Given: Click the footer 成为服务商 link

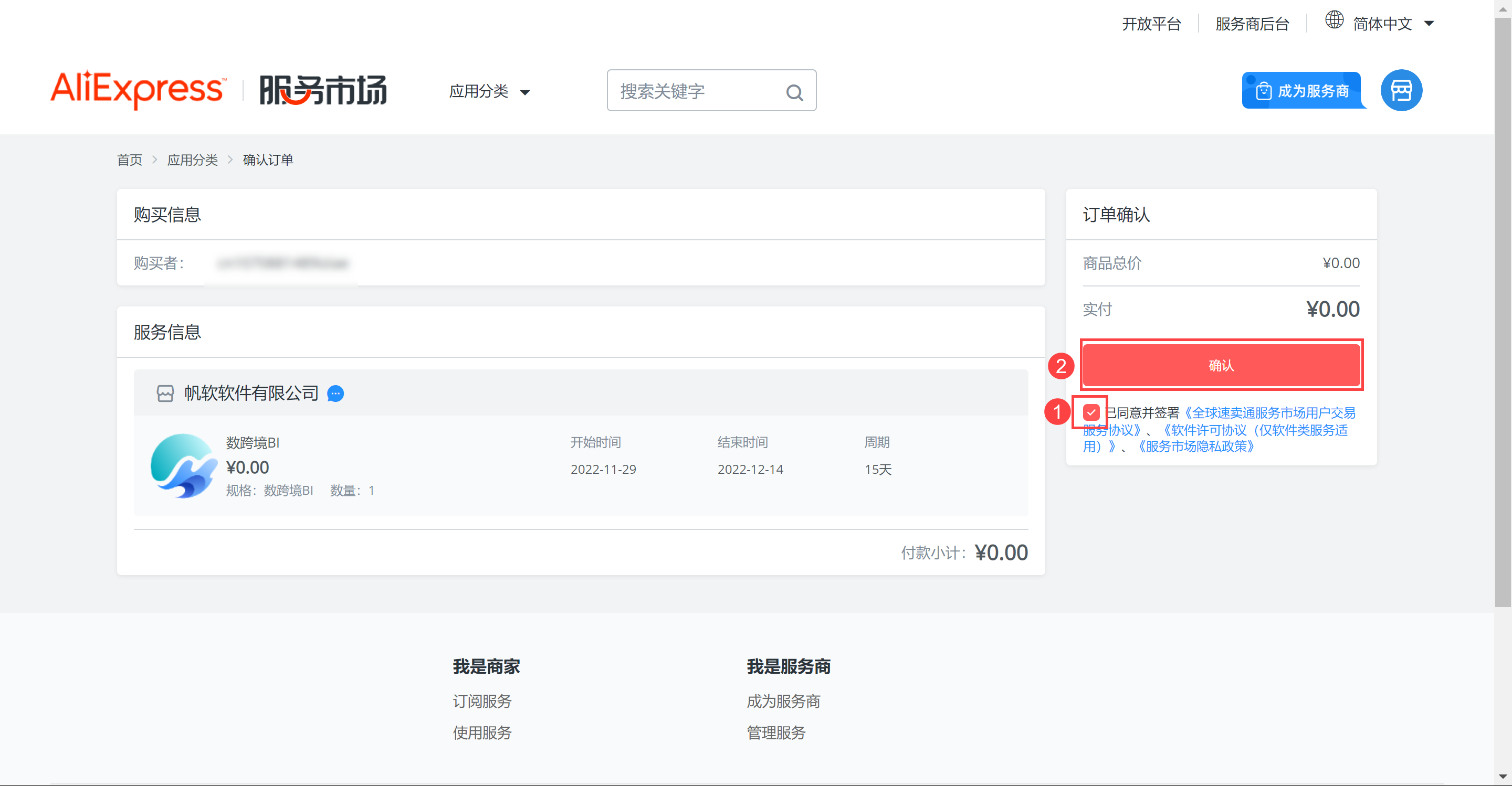Looking at the screenshot, I should click(x=783, y=702).
